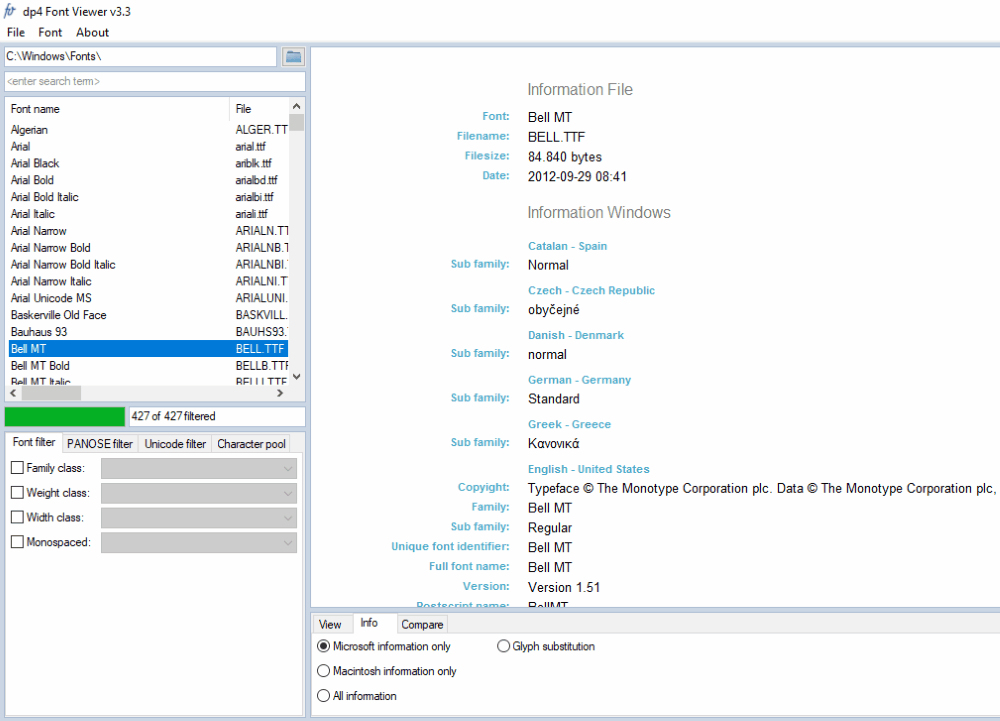Screen dimensions: 1000x721
Task: Select Arial Black in the font list
Action: (x=148, y=163)
